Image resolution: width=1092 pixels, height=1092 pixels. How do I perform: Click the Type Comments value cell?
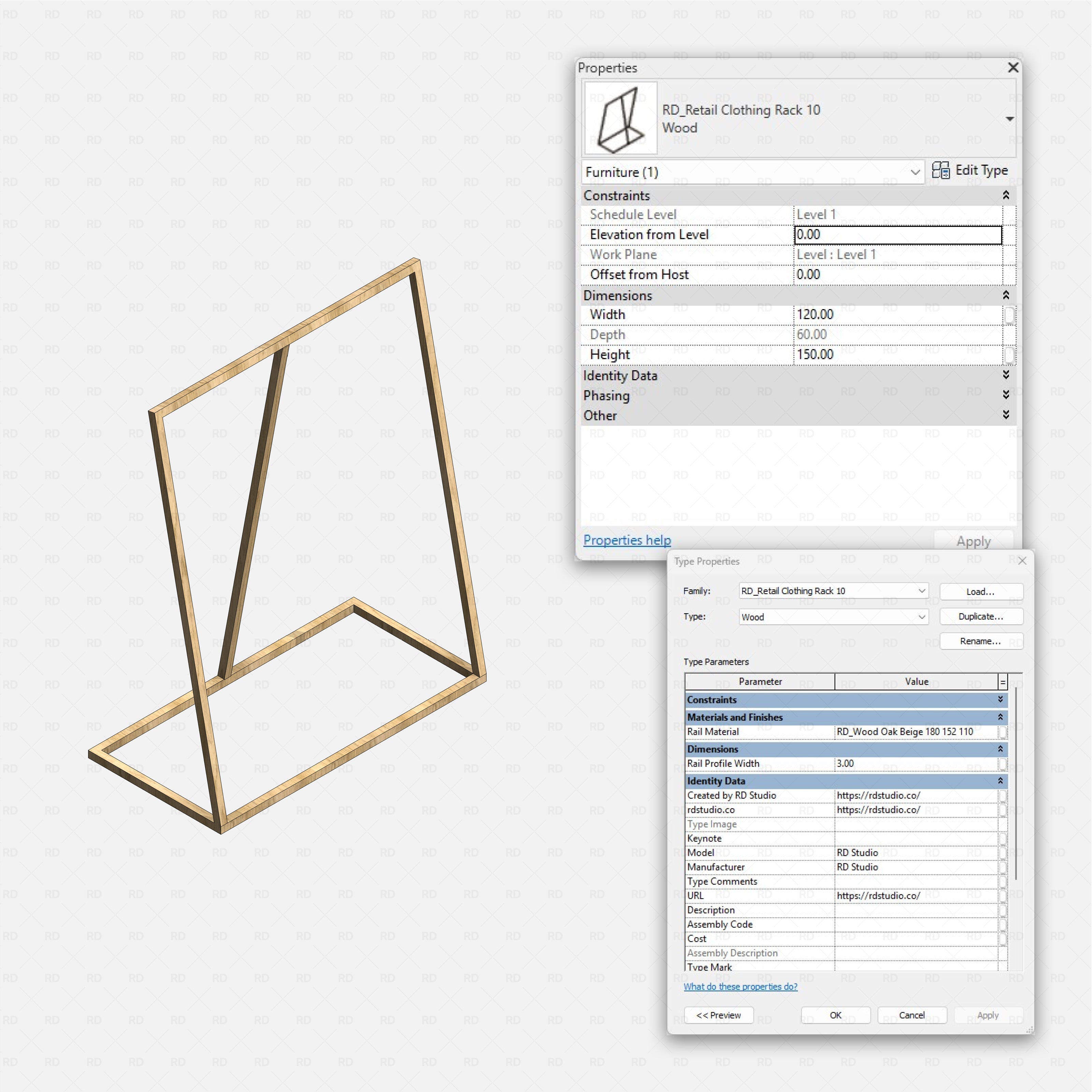tap(916, 882)
